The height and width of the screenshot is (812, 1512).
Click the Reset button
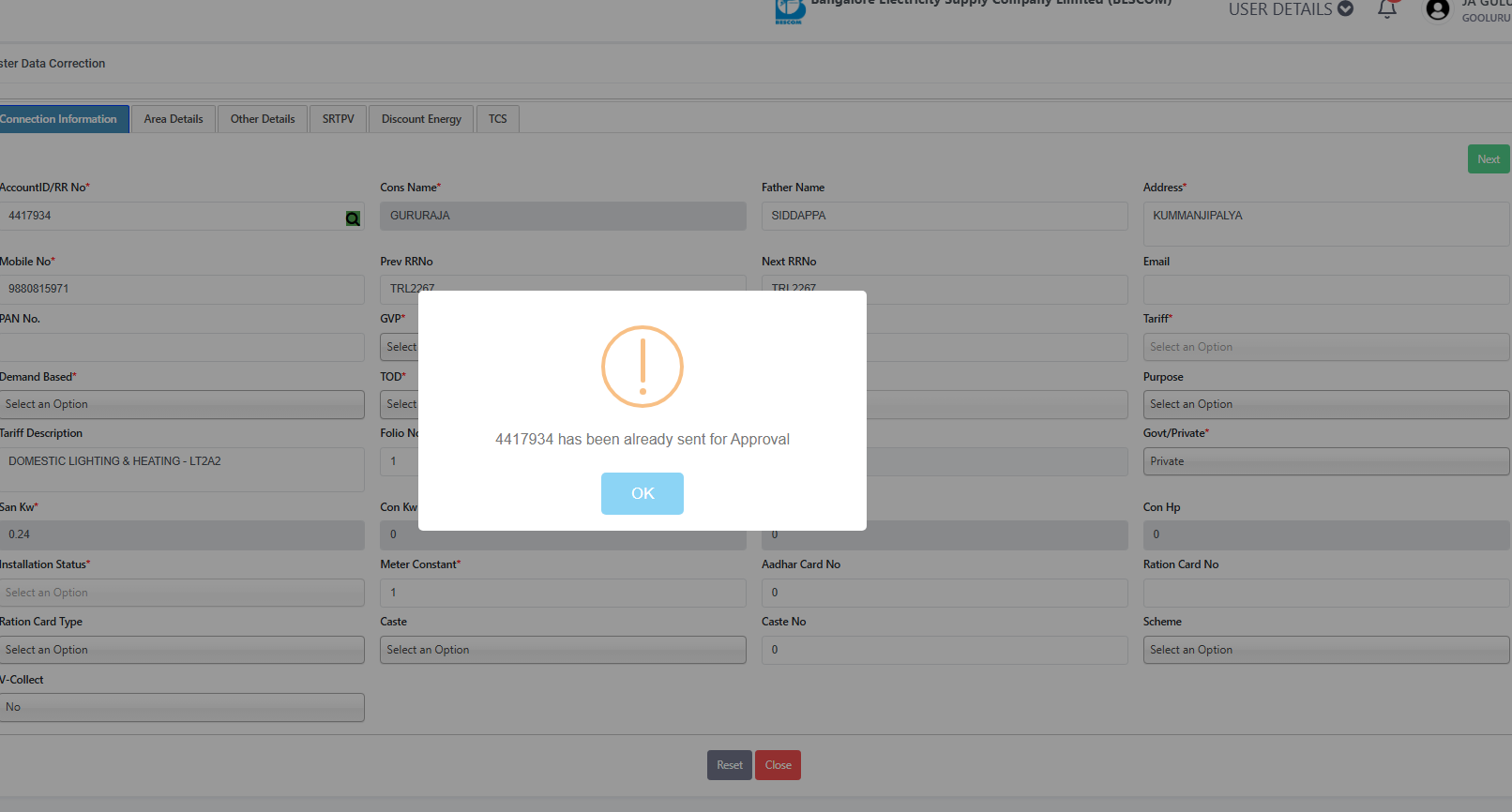(x=730, y=765)
